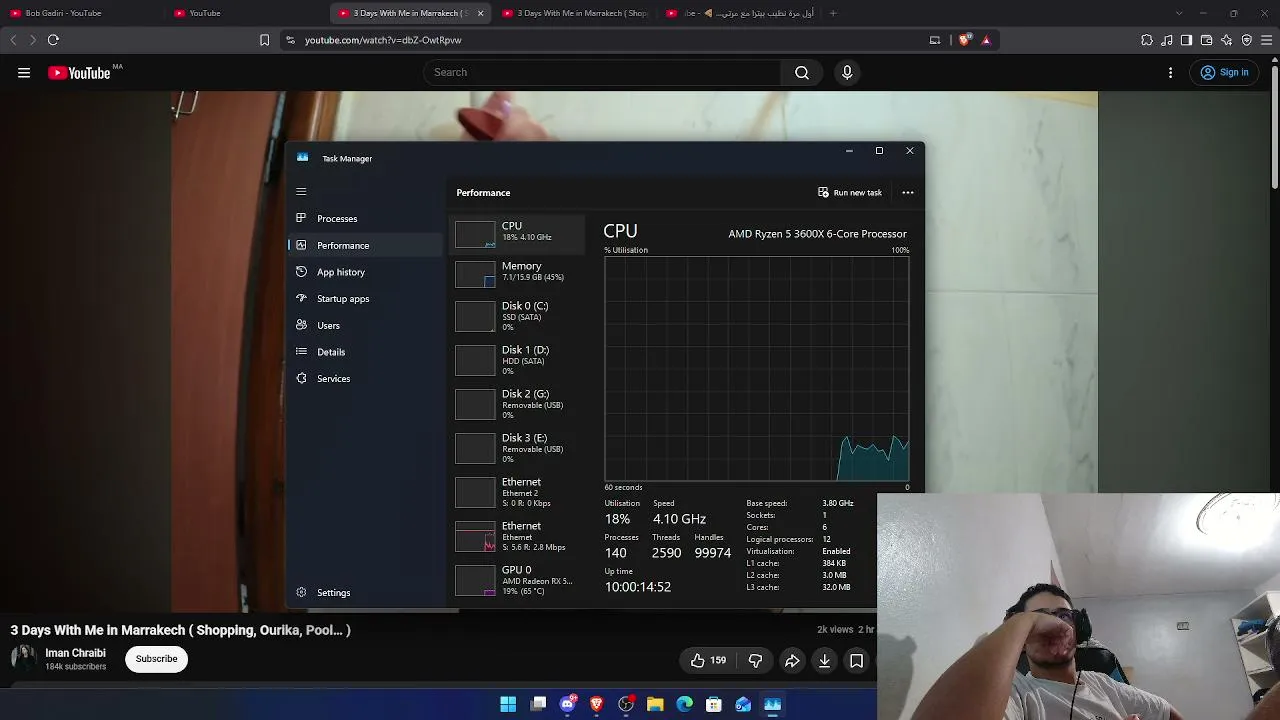
Task: Share the video
Action: click(x=791, y=660)
